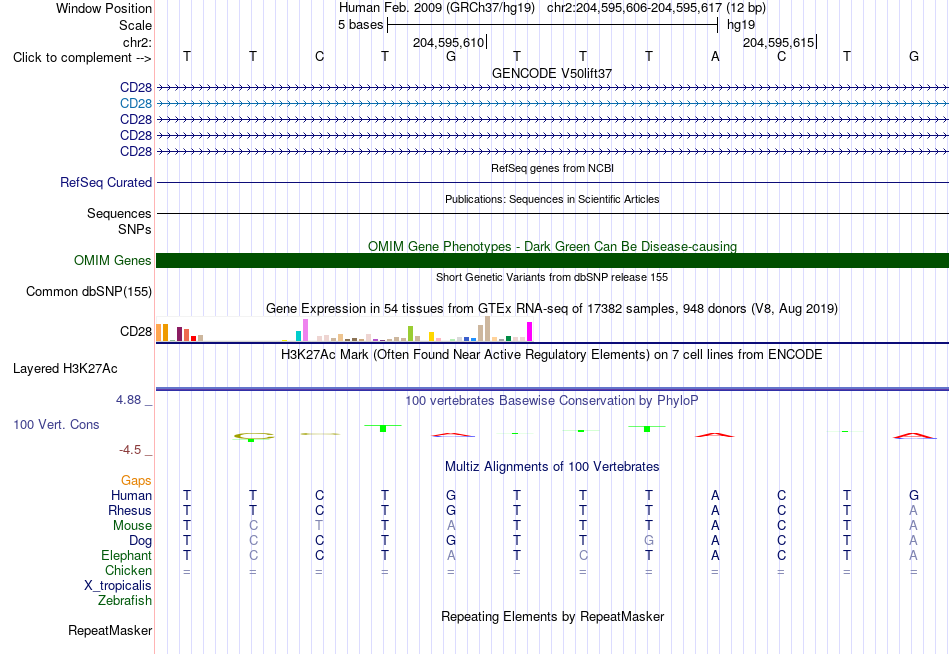The height and width of the screenshot is (654, 950).
Task: Click the SNPs sub-track label
Action: pyautogui.click(x=135, y=229)
